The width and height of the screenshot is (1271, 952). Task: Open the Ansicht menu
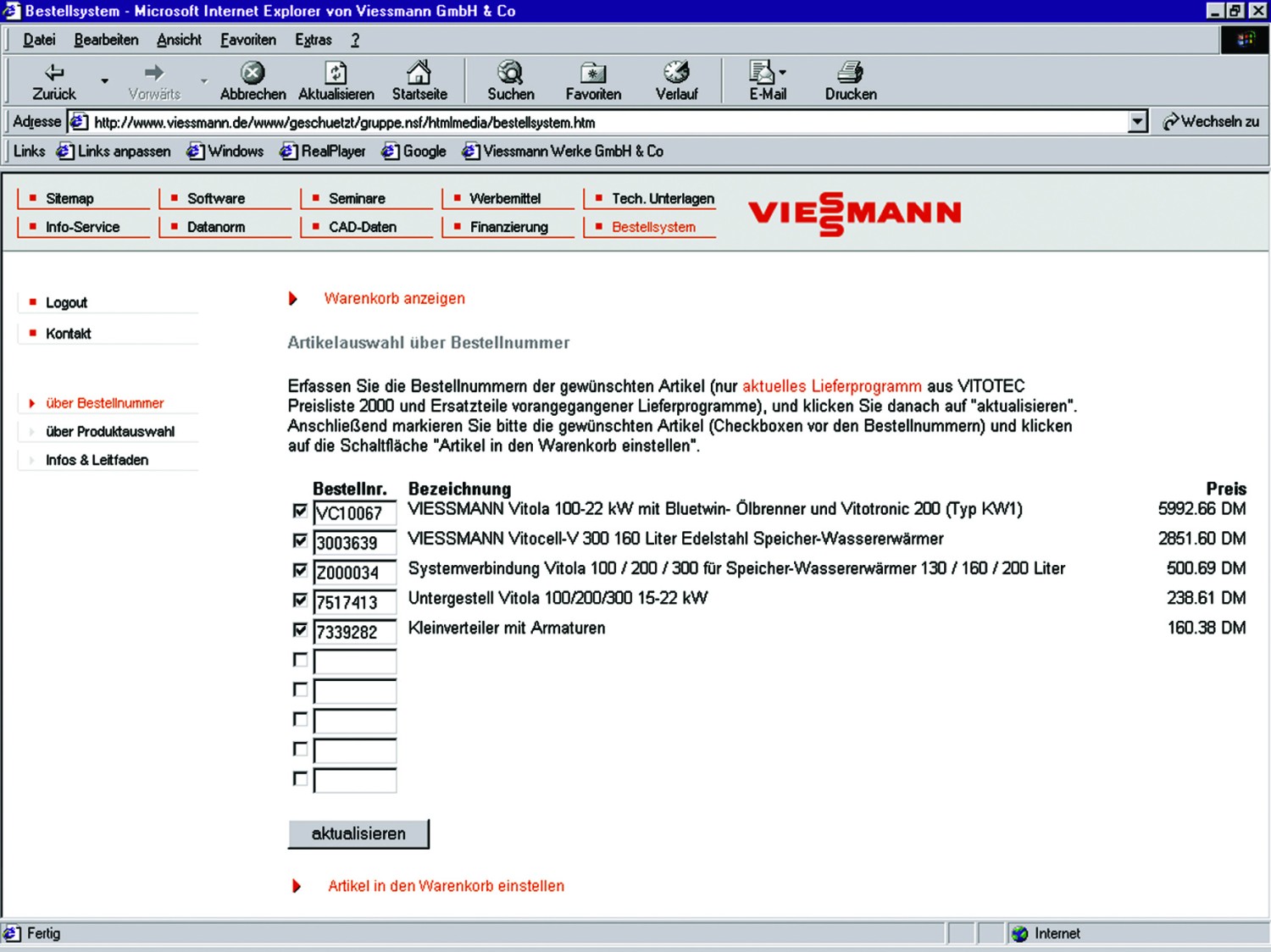point(179,40)
